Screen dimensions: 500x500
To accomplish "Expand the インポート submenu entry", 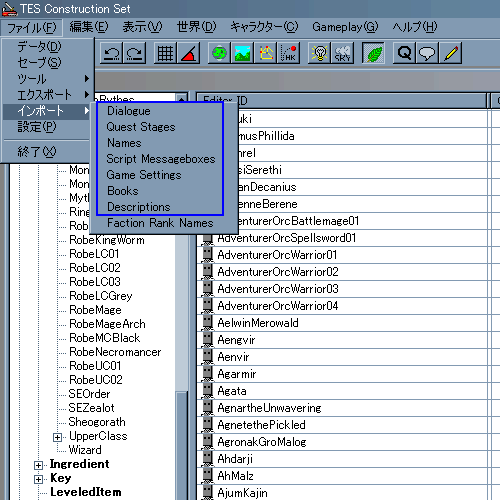I will click(x=47, y=111).
